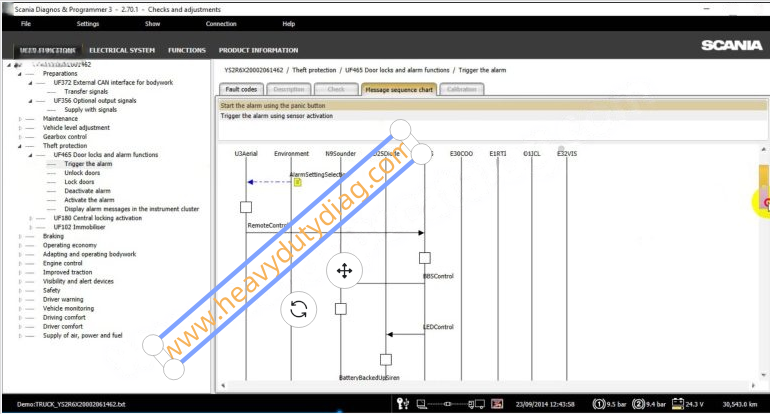
Task: Select Unlock doors in the tree
Action: pos(82,173)
